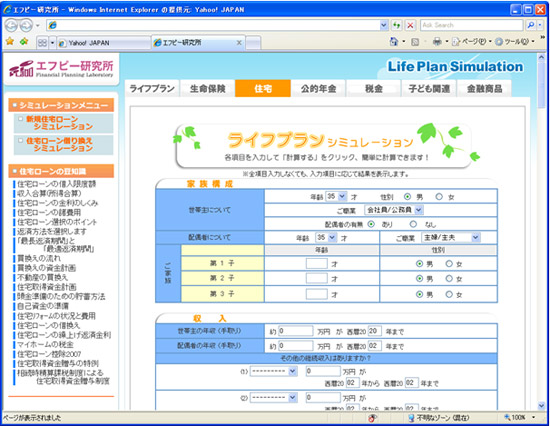Select なし for 配偶者の有無
Viewport: 550px width, 426px height.
[413, 224]
